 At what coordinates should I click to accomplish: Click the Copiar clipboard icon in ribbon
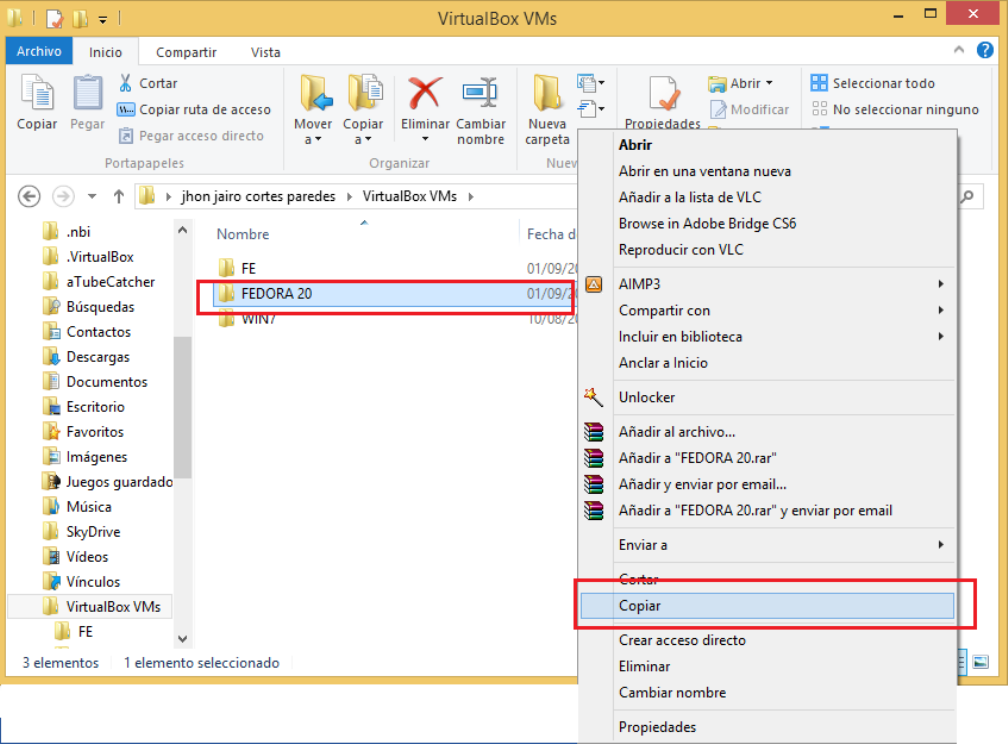[37, 94]
